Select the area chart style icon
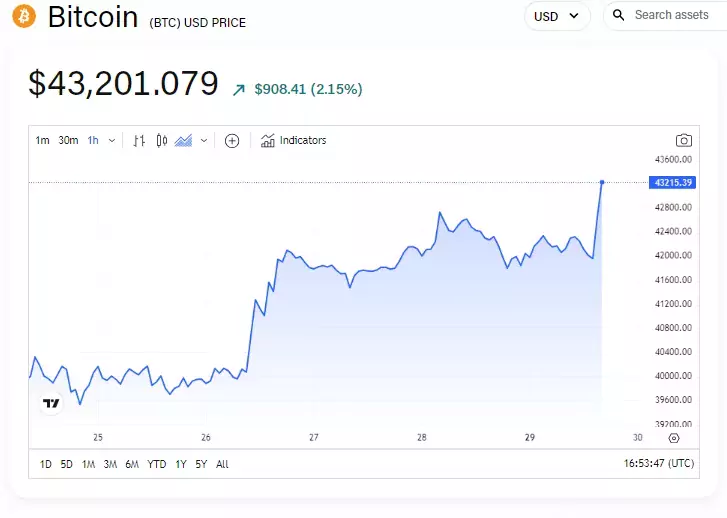This screenshot has width=727, height=518. tap(183, 140)
